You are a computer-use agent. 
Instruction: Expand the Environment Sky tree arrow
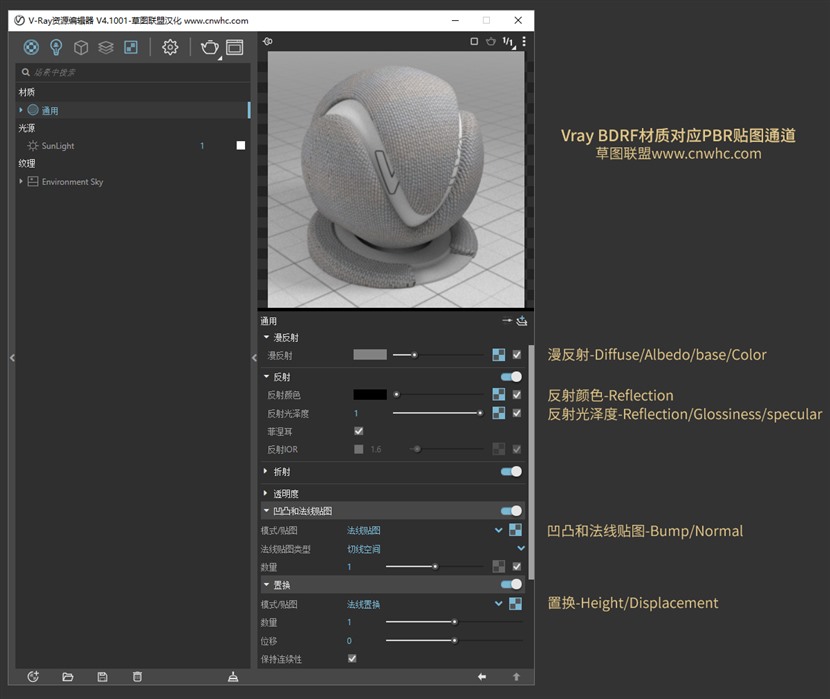coord(21,181)
